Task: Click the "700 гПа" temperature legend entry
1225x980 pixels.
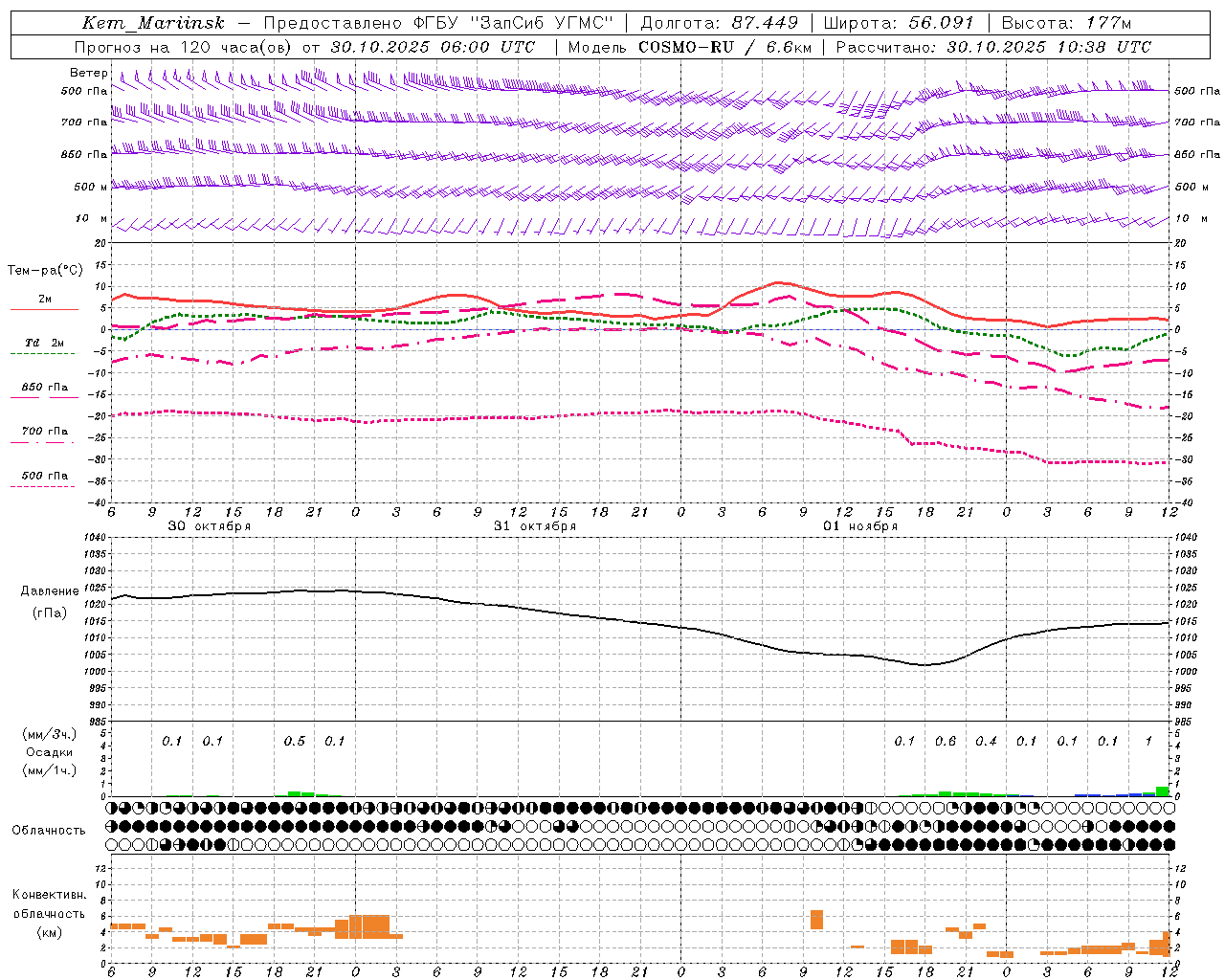Action: tap(45, 432)
